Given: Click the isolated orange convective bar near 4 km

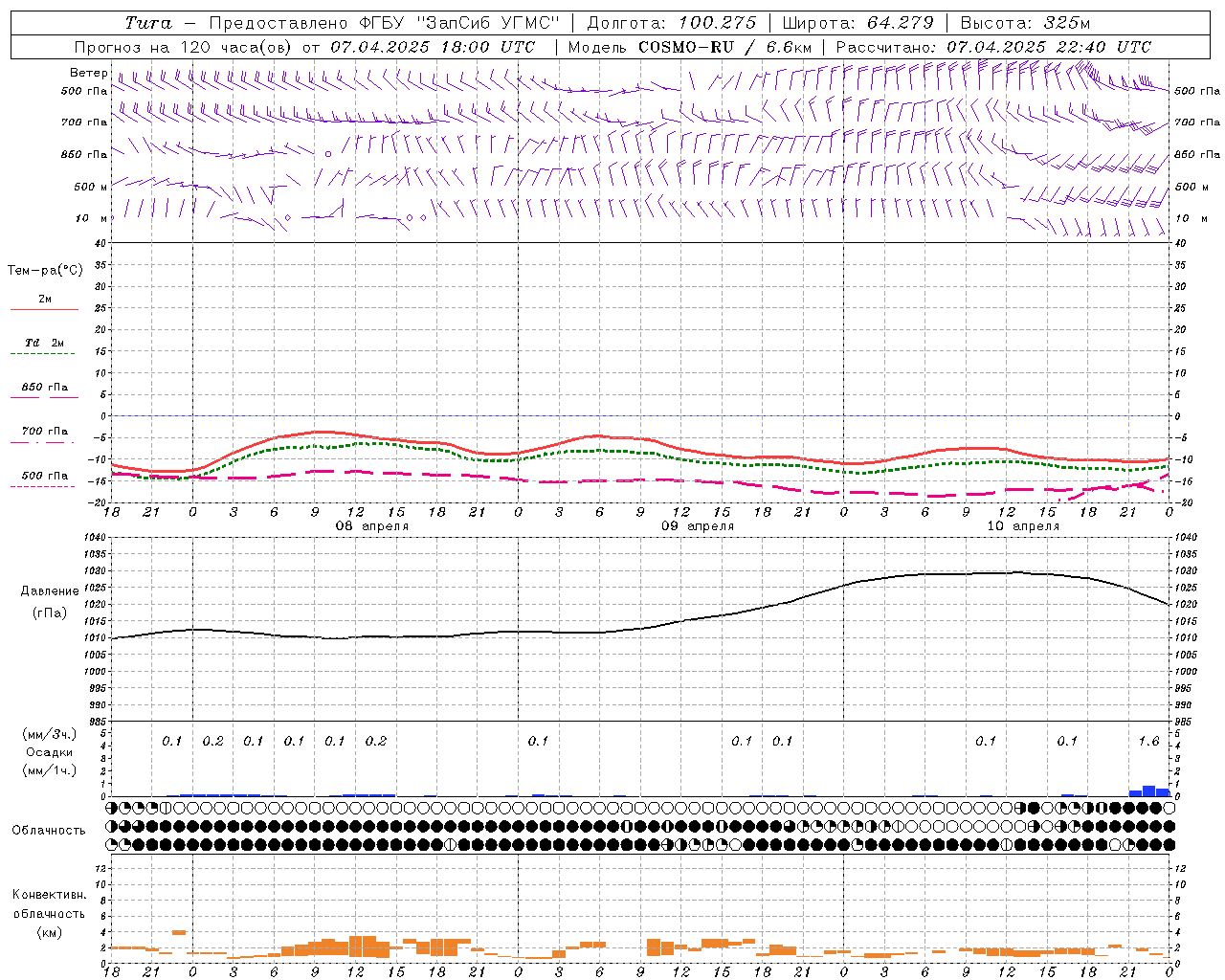Looking at the screenshot, I should click(179, 932).
